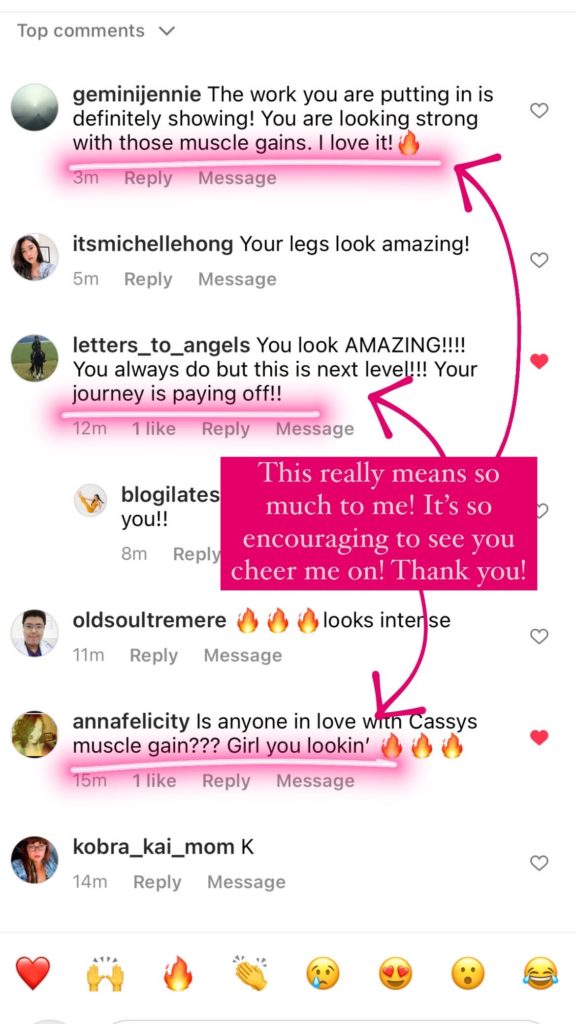Open the Top comments sort dropdown
576x1024 pixels.
pyautogui.click(x=96, y=31)
